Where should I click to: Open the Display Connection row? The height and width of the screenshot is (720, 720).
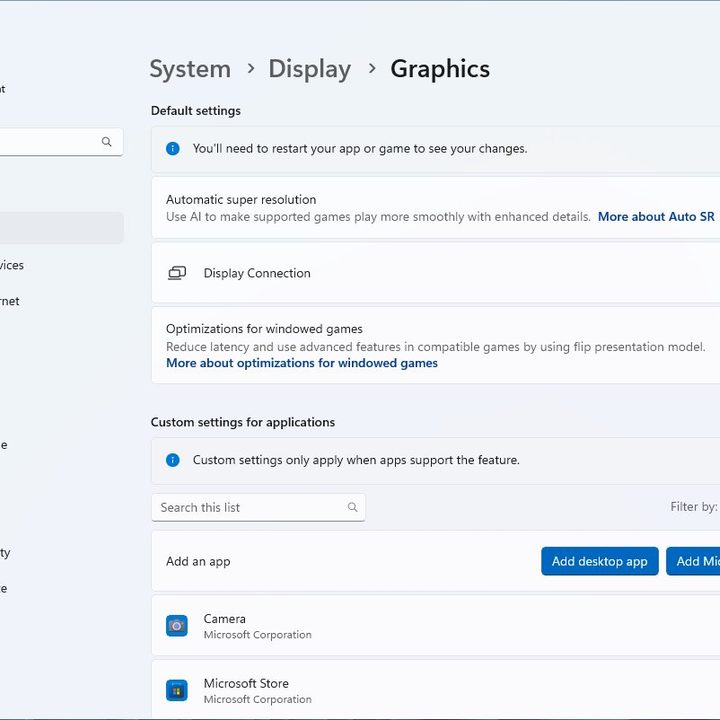tap(436, 273)
